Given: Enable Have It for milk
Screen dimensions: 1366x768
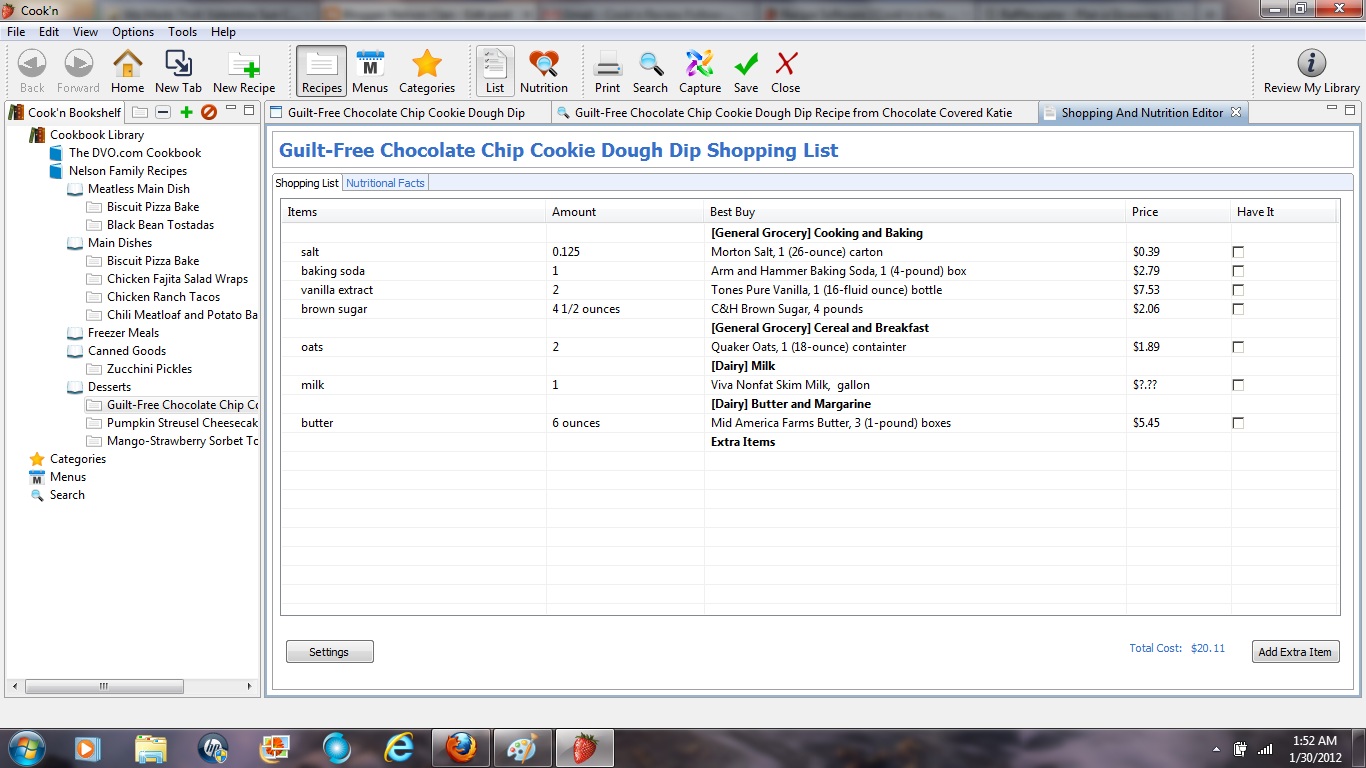Looking at the screenshot, I should point(1238,385).
